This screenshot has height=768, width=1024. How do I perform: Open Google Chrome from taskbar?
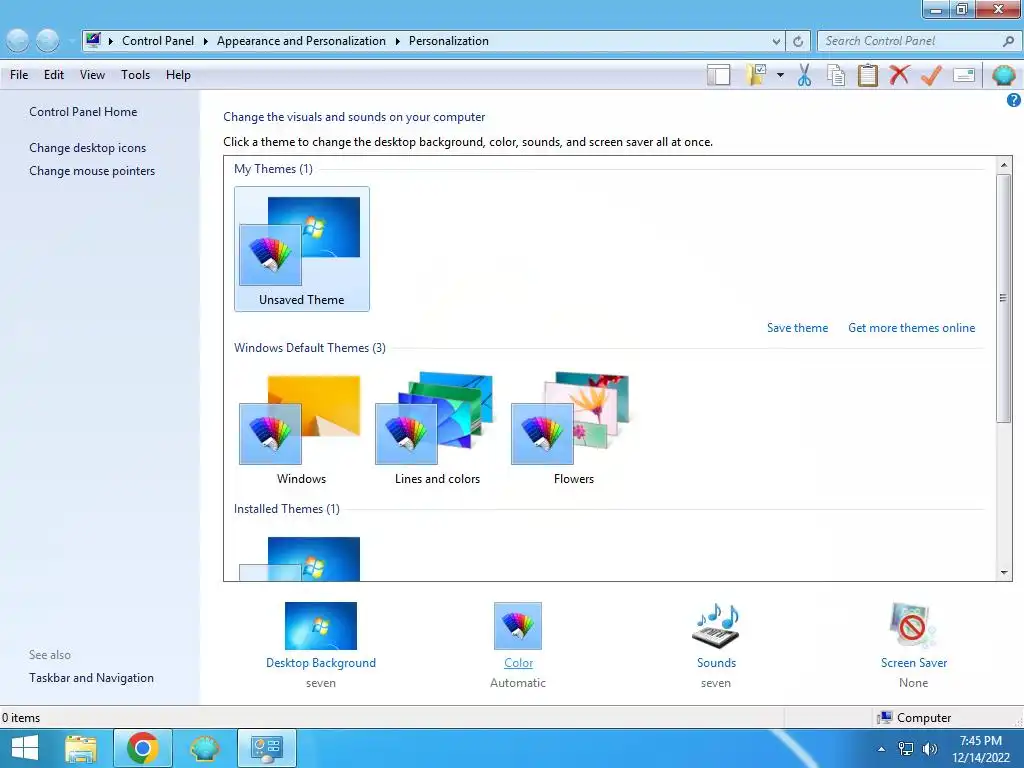tap(143, 748)
